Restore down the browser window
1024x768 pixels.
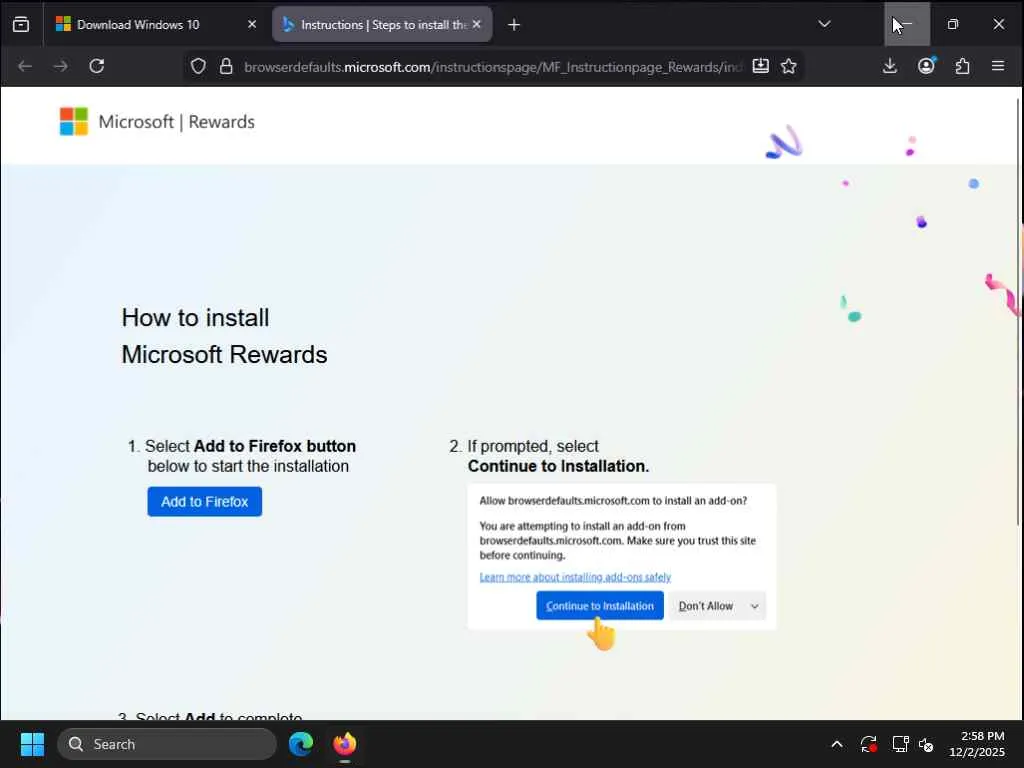(953, 25)
